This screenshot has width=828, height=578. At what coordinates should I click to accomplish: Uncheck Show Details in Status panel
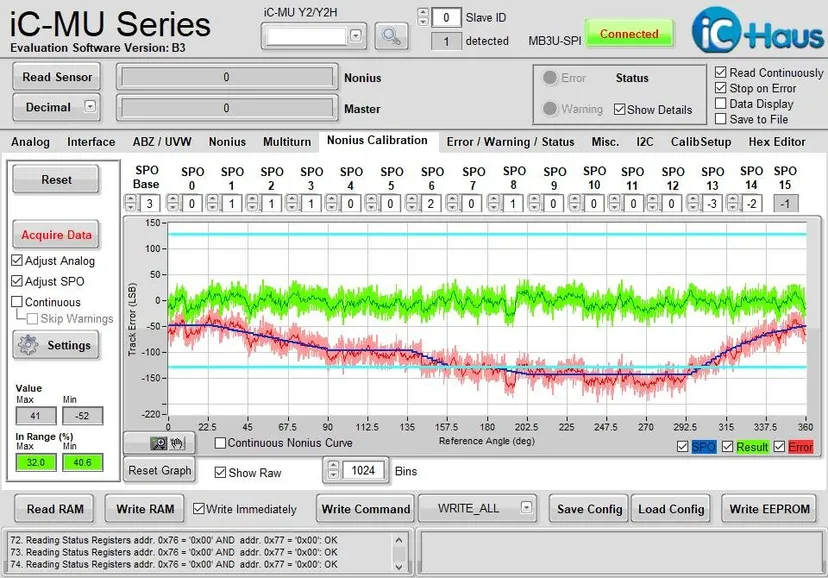619,109
